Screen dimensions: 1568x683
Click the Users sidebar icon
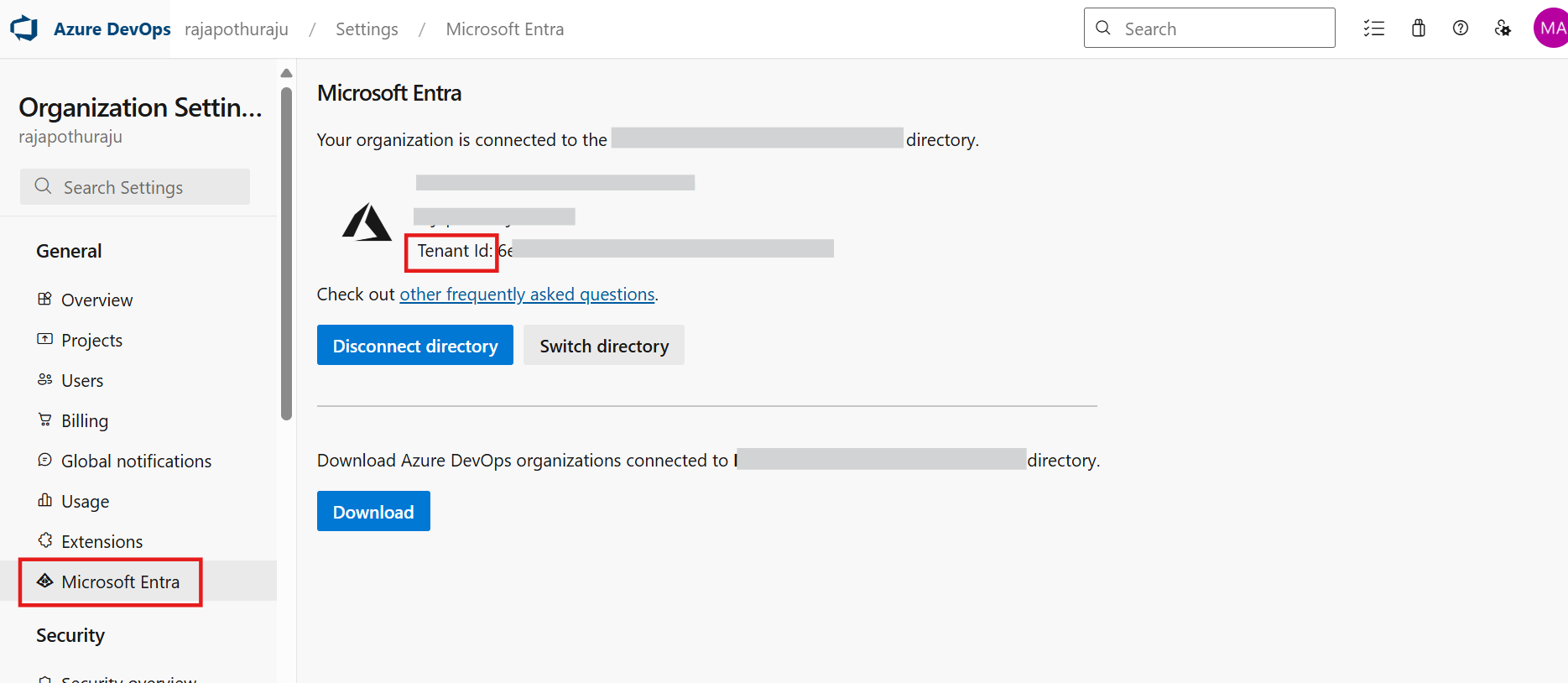tap(45, 379)
